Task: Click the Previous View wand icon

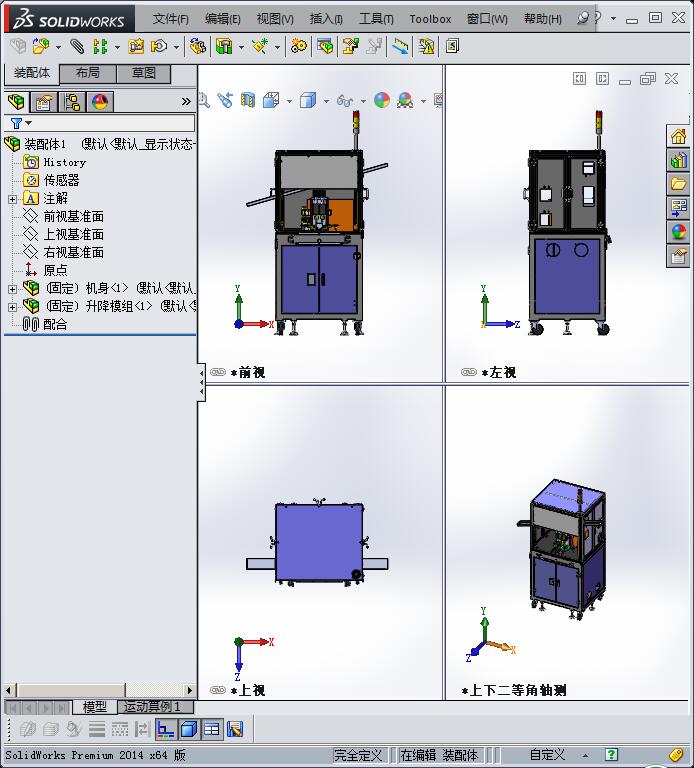Action: click(x=225, y=100)
